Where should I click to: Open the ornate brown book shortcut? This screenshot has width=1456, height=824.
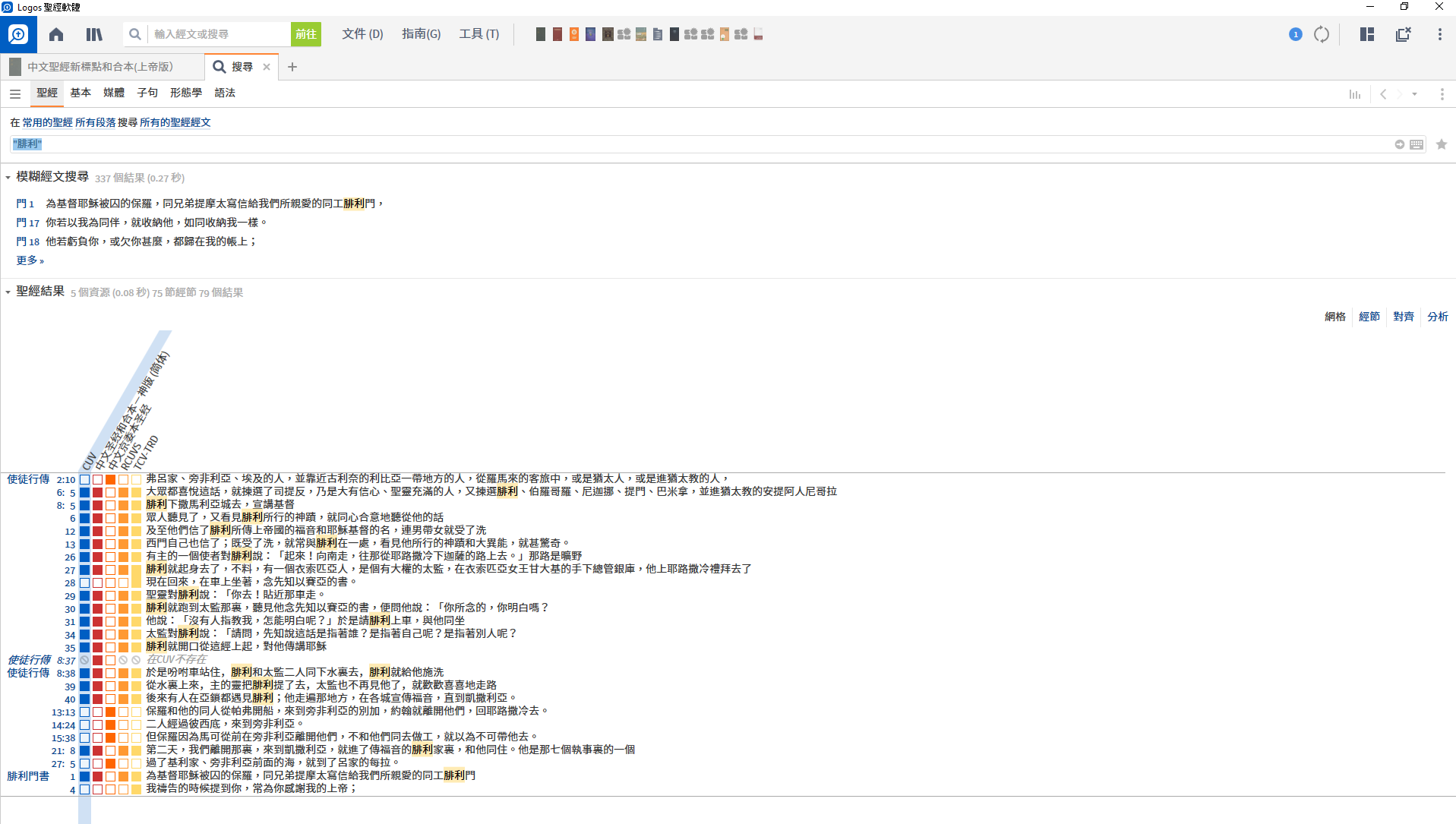608,34
